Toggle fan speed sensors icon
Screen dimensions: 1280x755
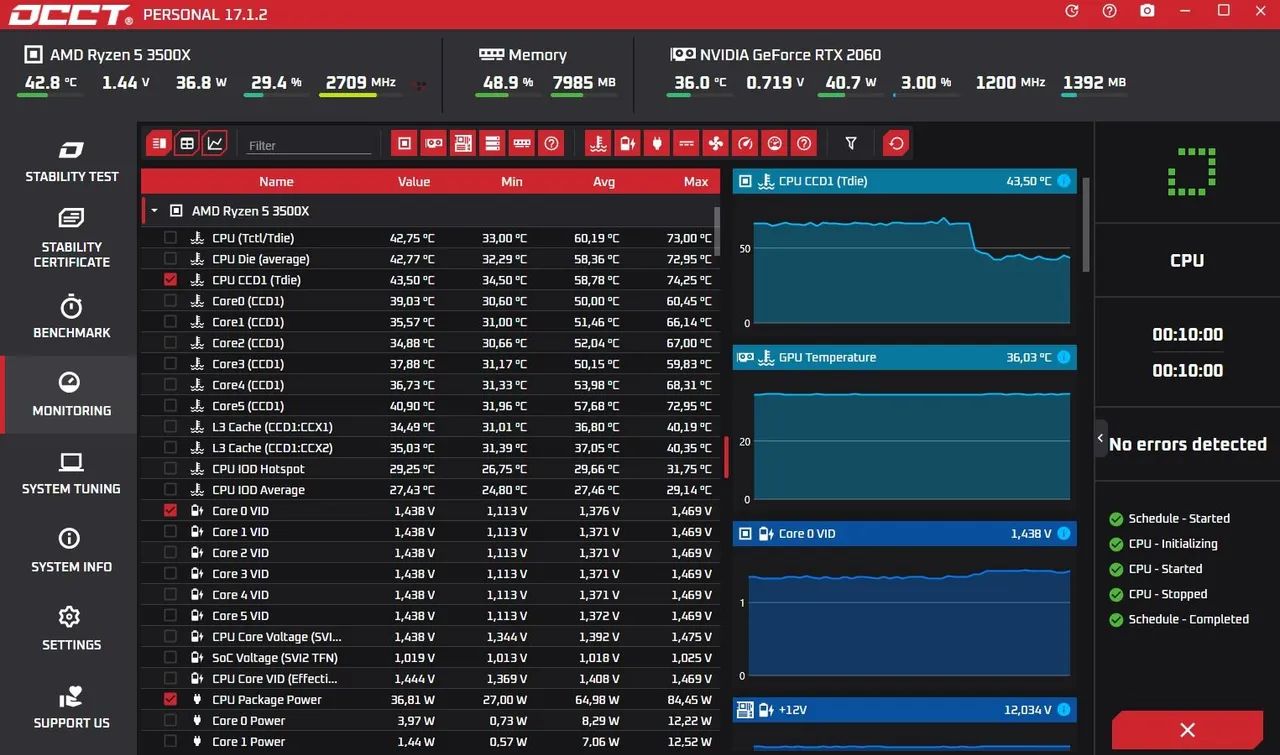click(716, 144)
